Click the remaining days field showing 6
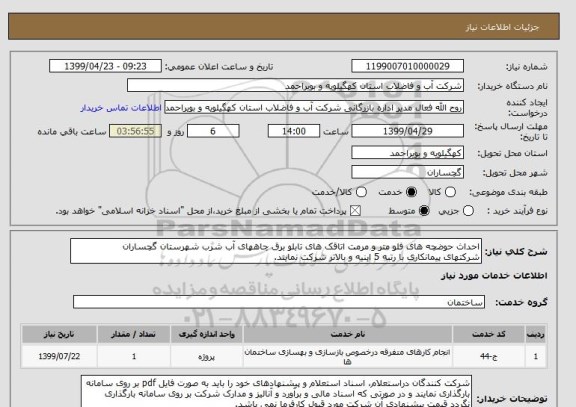The width and height of the screenshot is (576, 407). click(x=213, y=131)
